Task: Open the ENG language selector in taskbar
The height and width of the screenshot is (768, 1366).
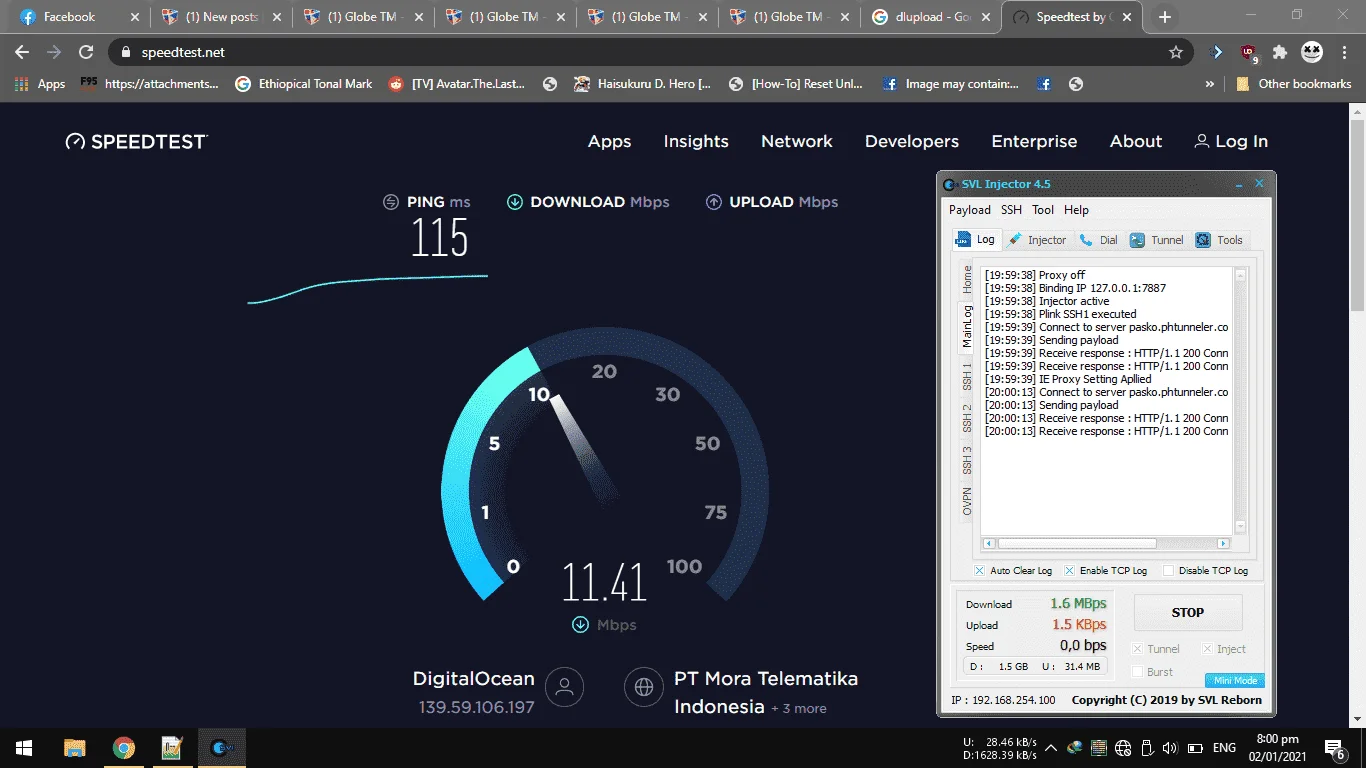Action: pos(1224,748)
